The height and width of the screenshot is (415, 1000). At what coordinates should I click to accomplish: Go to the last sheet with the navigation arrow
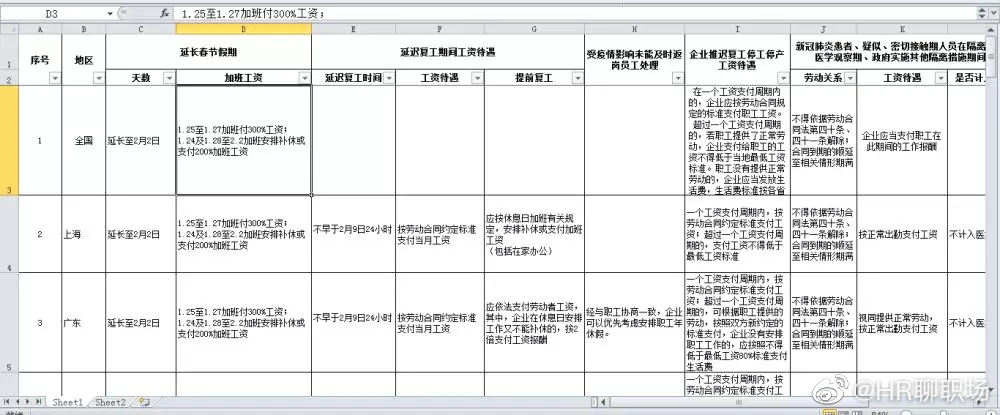point(38,402)
